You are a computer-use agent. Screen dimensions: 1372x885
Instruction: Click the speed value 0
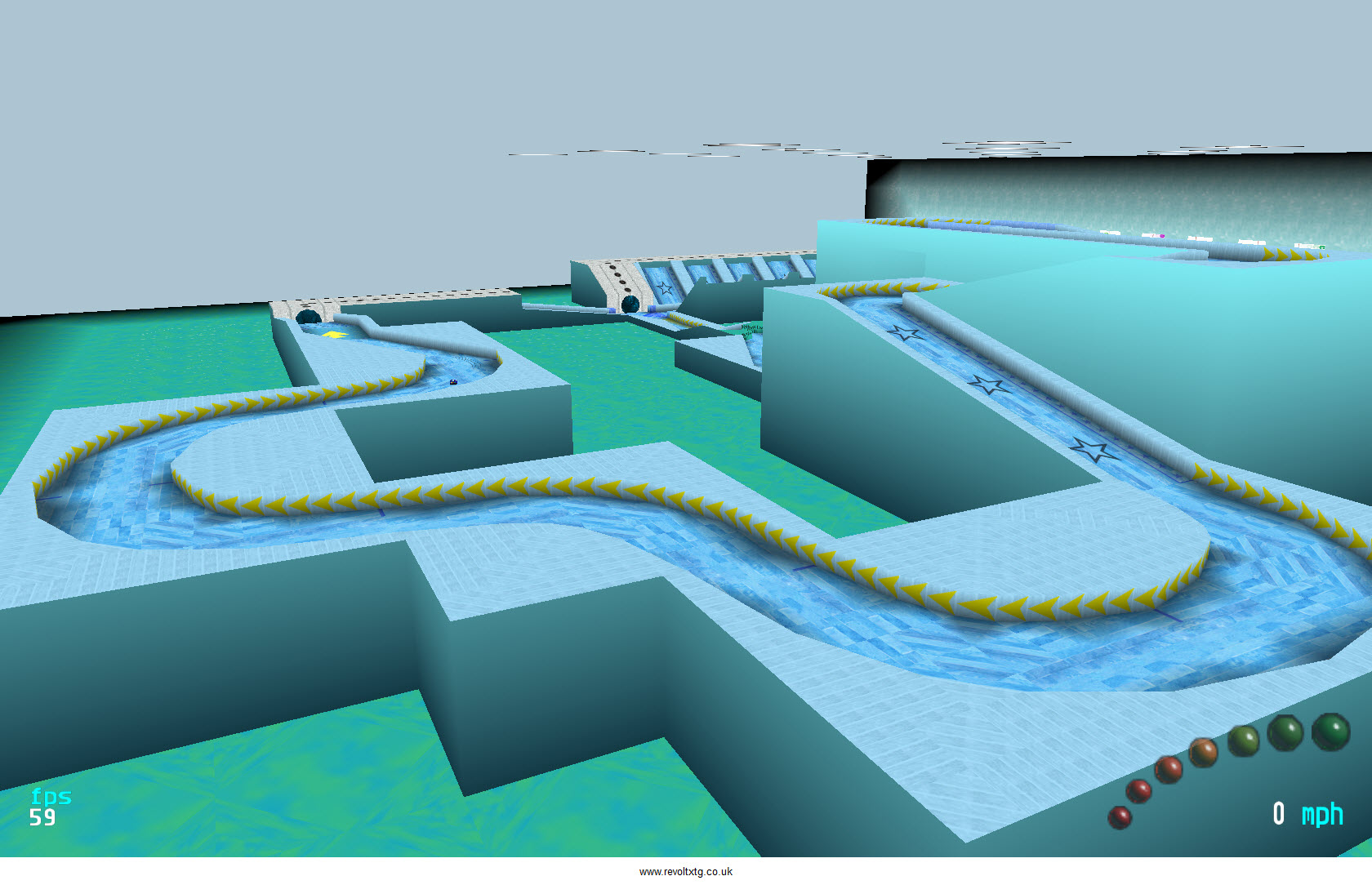point(1279,814)
